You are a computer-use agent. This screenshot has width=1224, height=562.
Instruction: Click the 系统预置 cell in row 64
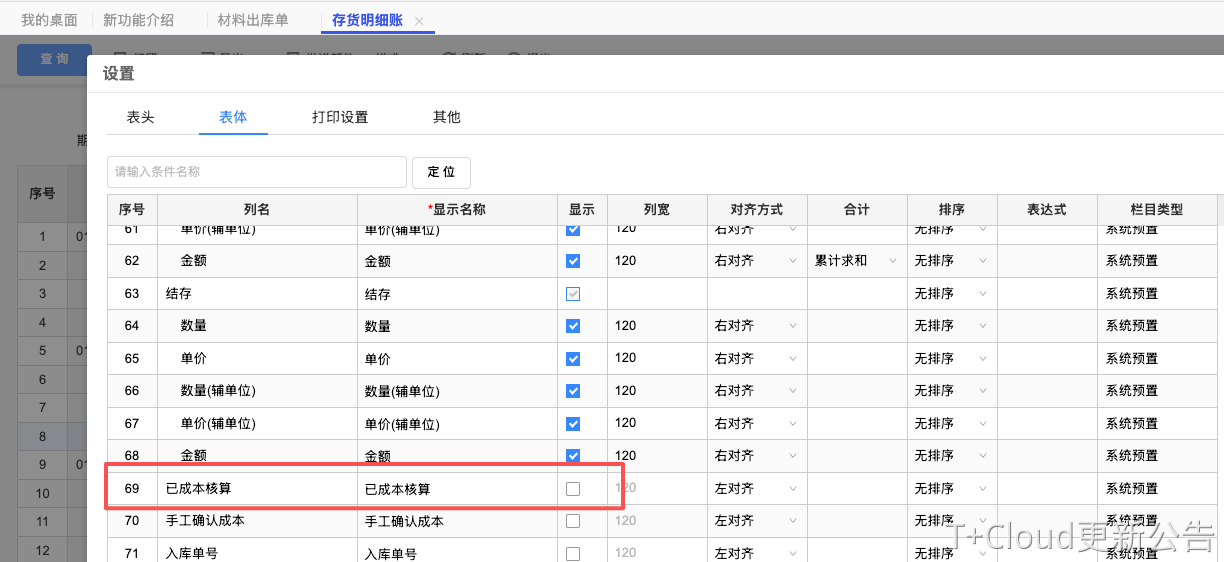(x=1157, y=326)
